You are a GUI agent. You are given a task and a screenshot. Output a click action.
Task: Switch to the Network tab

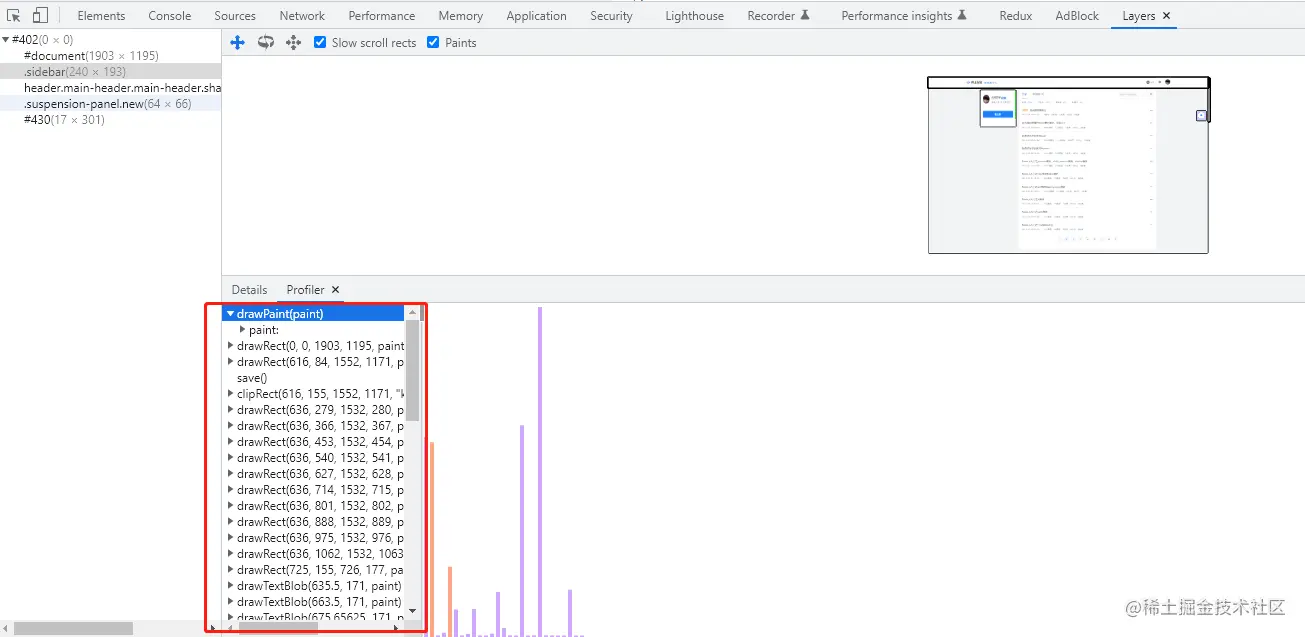point(302,15)
